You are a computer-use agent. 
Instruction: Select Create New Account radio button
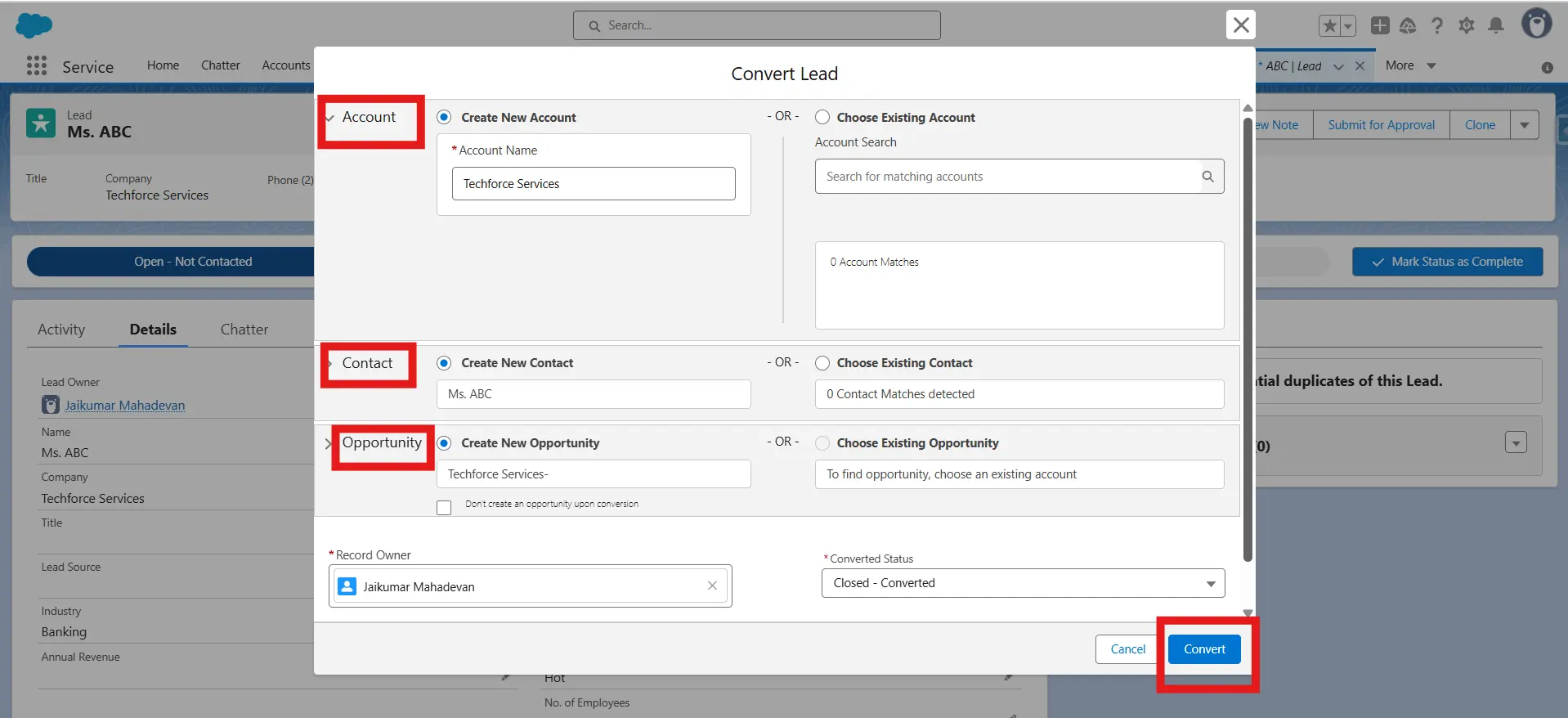pos(444,117)
